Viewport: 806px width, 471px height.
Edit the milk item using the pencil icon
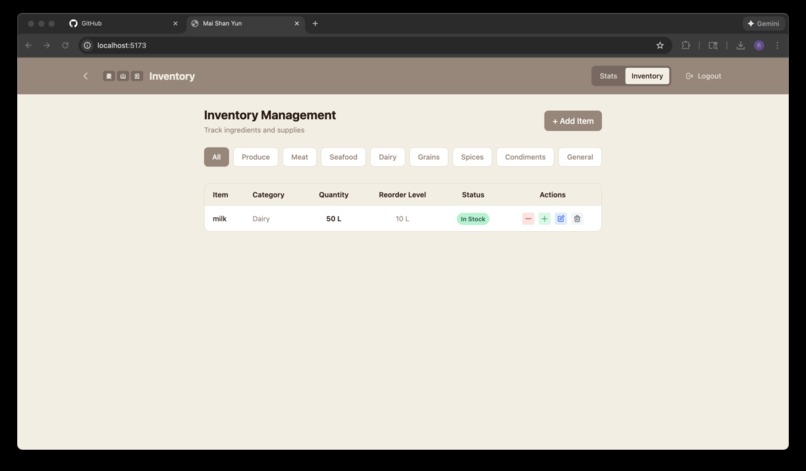pos(561,219)
